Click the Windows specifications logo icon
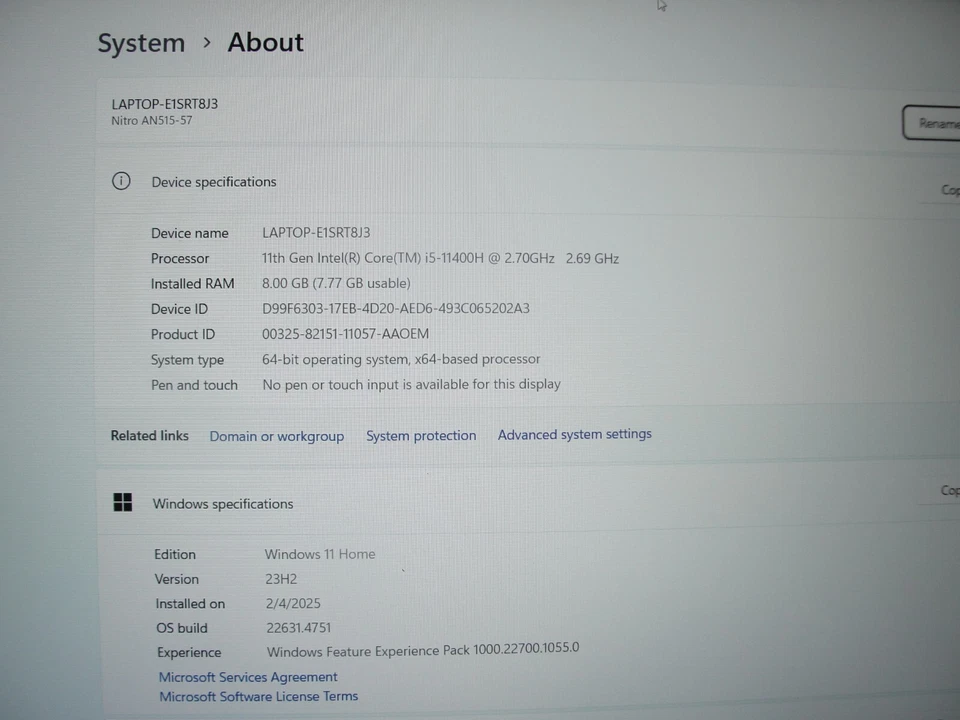 tap(122, 503)
